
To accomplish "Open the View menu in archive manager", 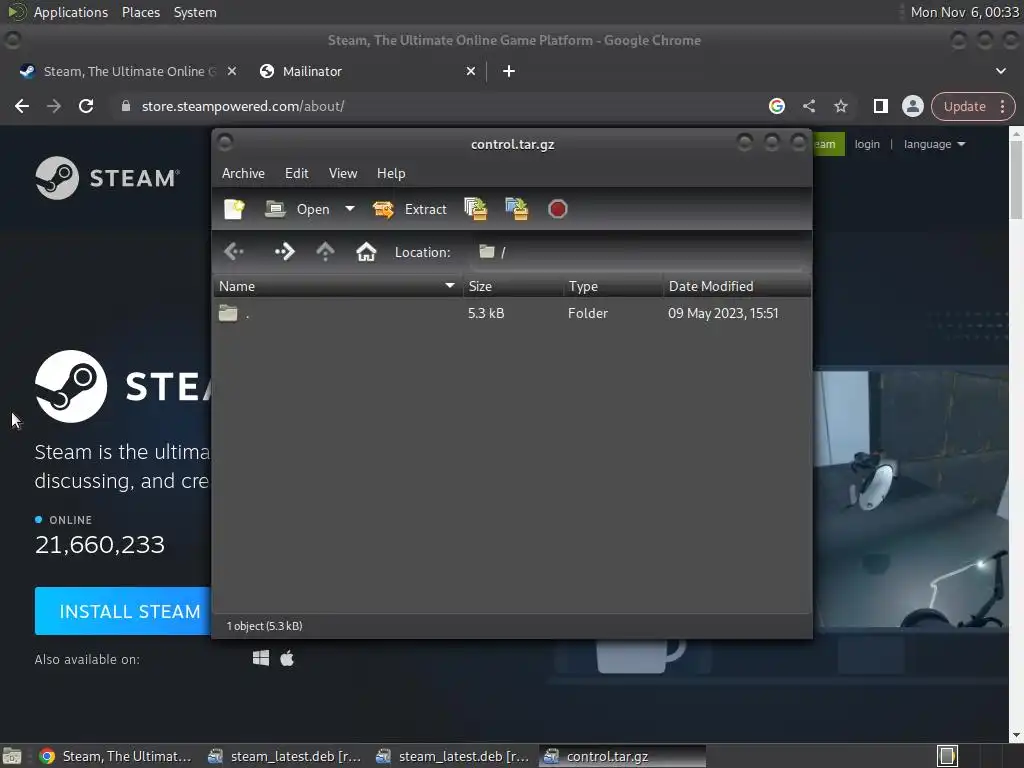I will tap(343, 173).
